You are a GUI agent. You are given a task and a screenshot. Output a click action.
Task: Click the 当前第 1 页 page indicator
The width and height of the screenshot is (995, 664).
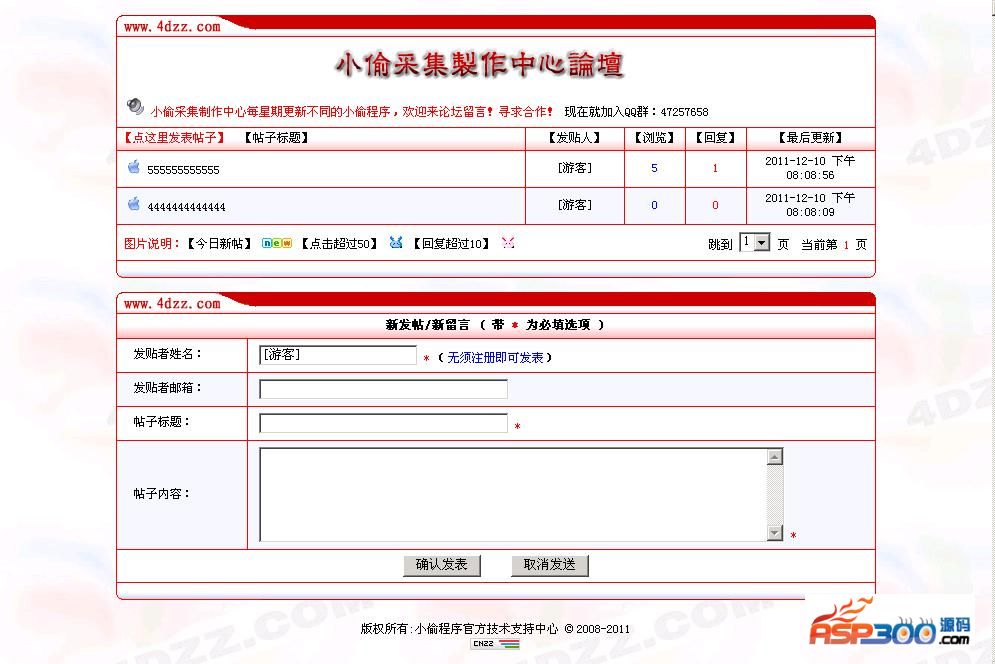tap(833, 244)
